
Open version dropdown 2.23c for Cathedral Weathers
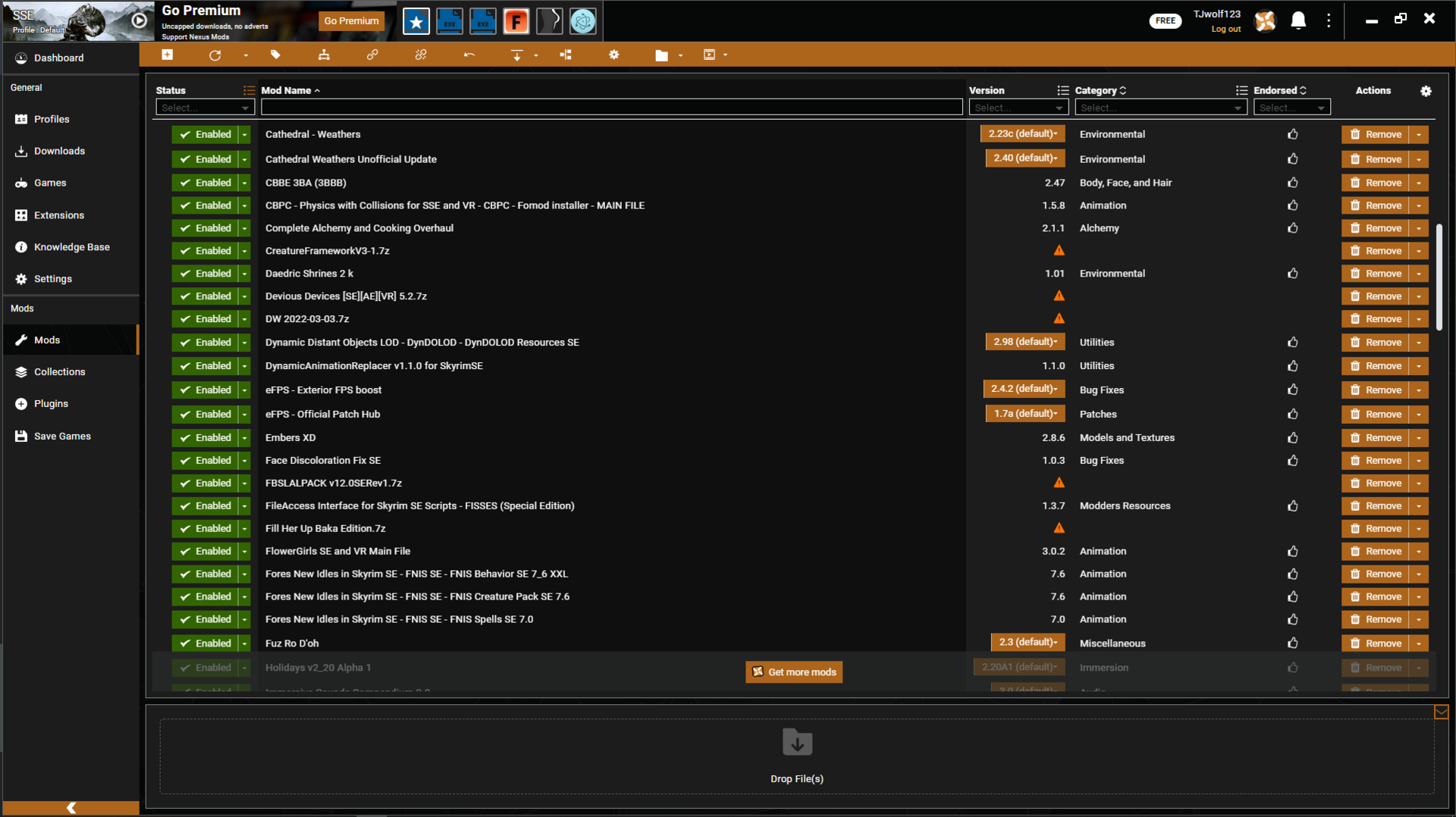[x=1022, y=134]
